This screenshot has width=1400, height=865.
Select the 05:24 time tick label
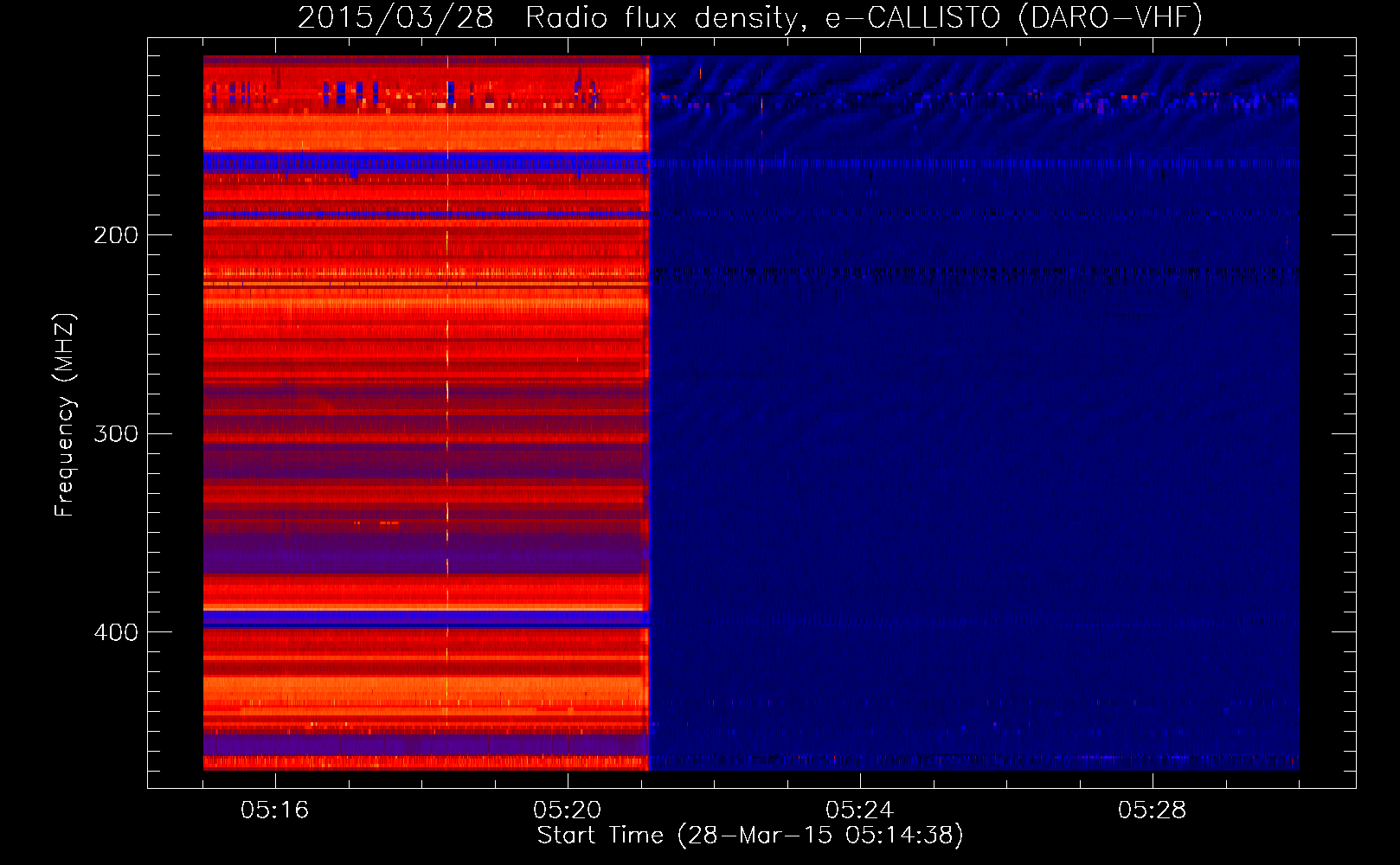pyautogui.click(x=859, y=811)
